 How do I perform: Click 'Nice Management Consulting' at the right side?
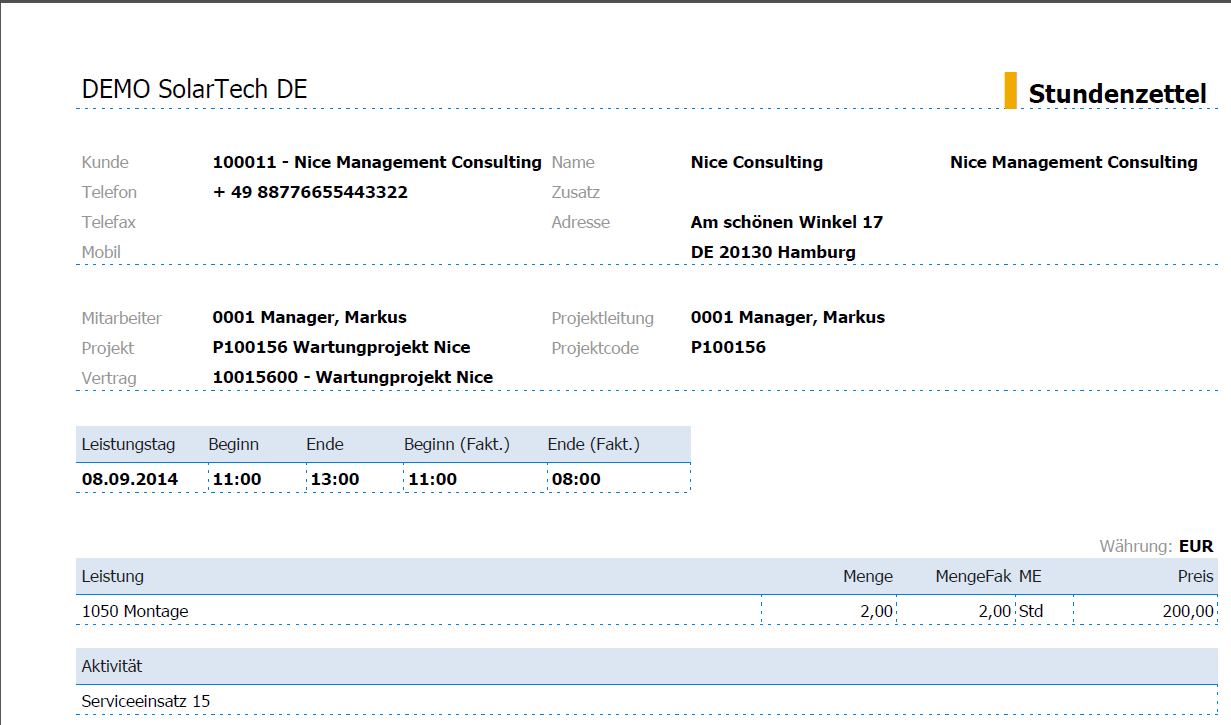1074,162
